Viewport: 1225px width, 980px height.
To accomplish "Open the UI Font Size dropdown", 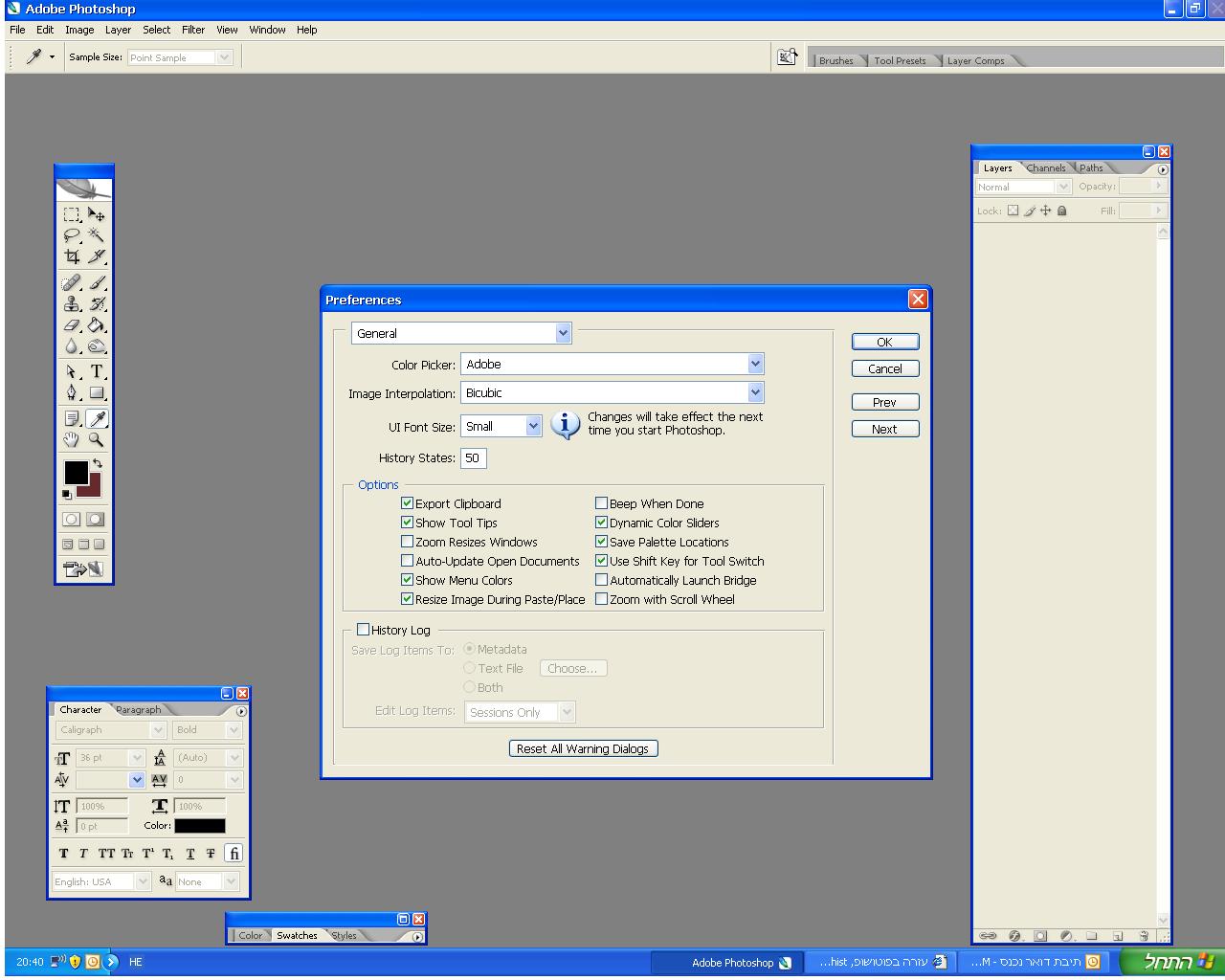I will click(x=533, y=427).
